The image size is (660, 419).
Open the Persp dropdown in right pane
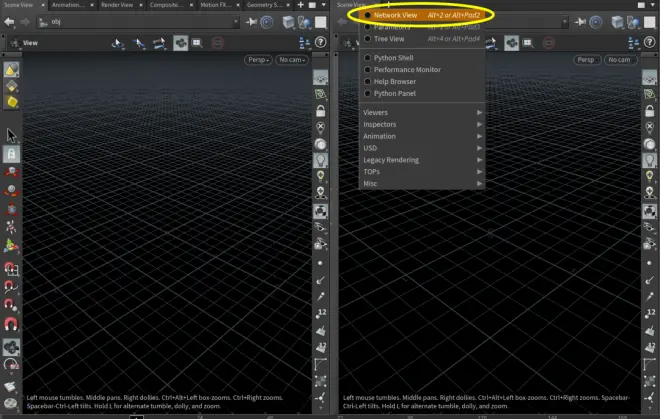coord(587,60)
